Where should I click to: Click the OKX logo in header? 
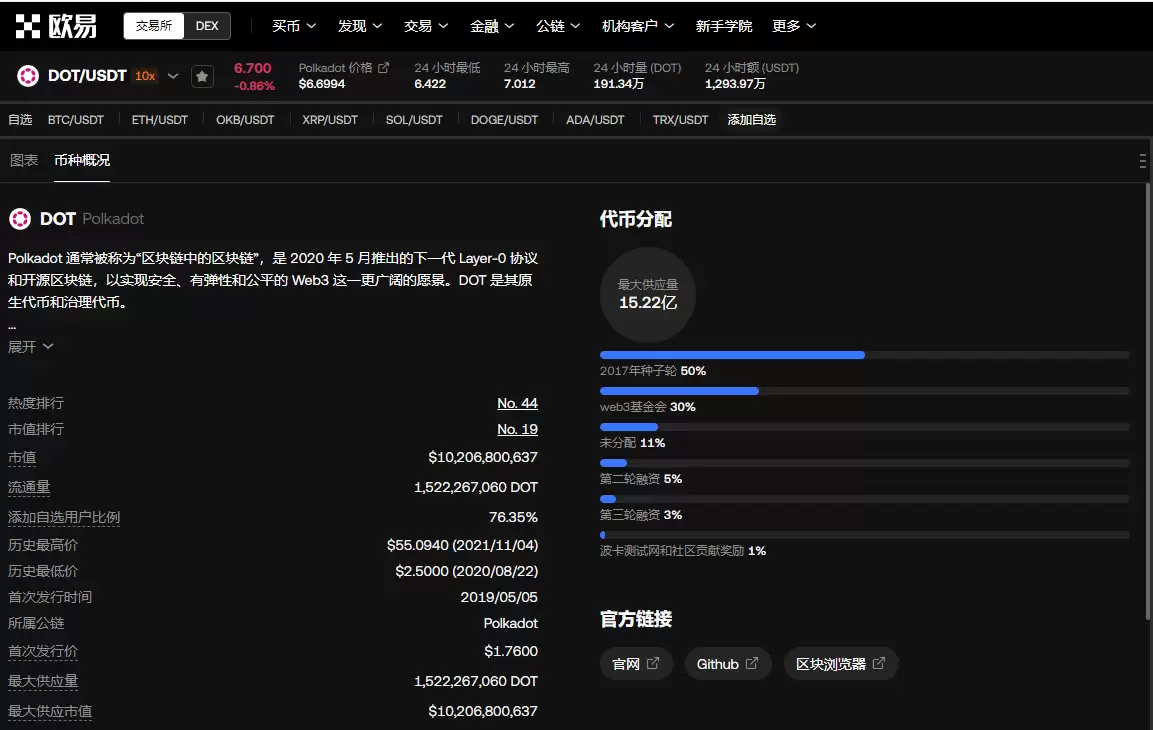click(56, 26)
